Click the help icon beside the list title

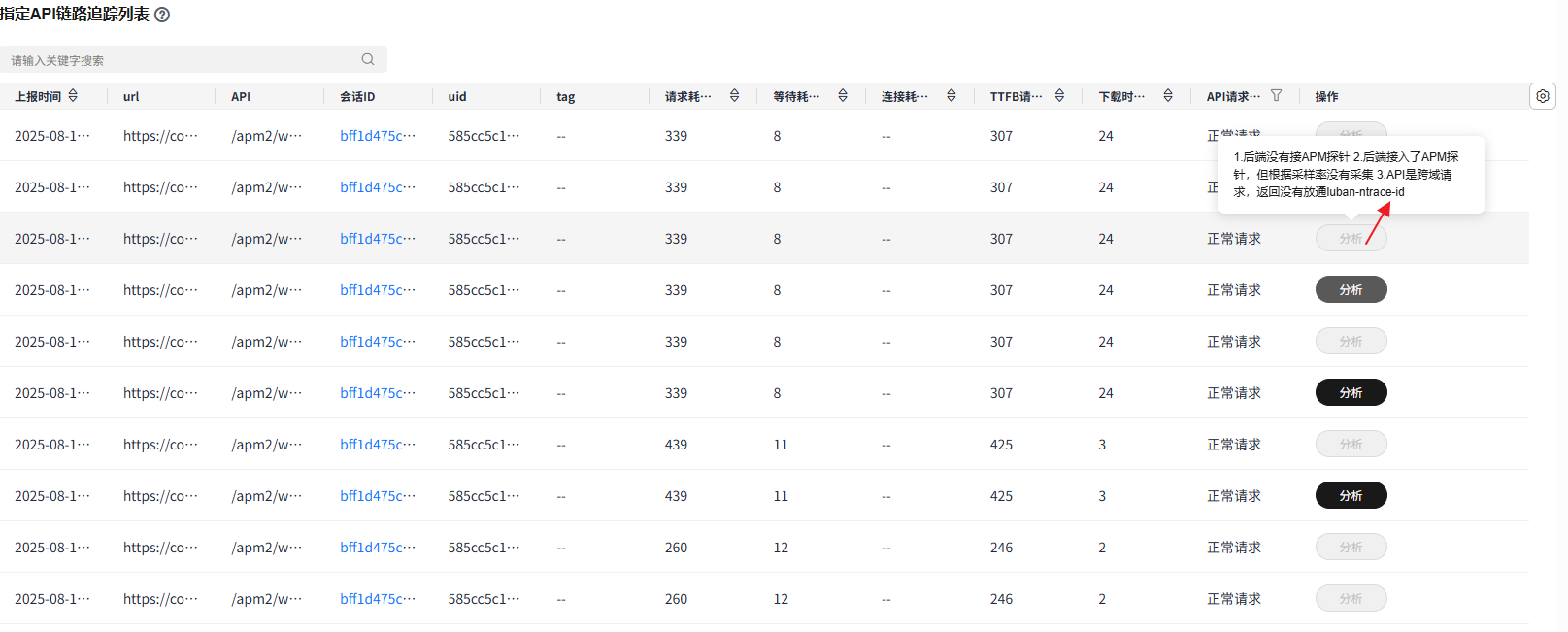162,16
